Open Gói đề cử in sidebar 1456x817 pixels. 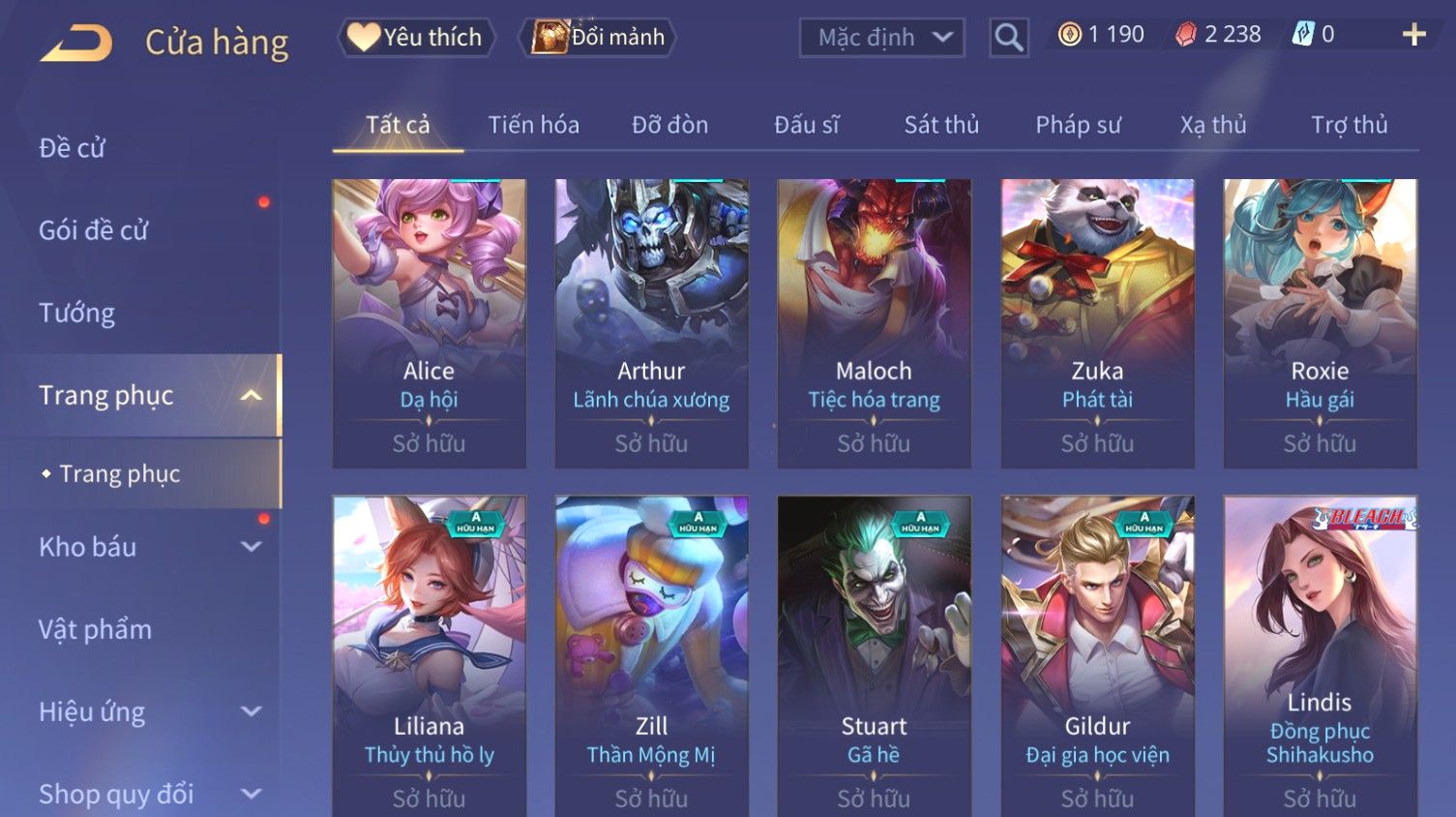coord(94,230)
